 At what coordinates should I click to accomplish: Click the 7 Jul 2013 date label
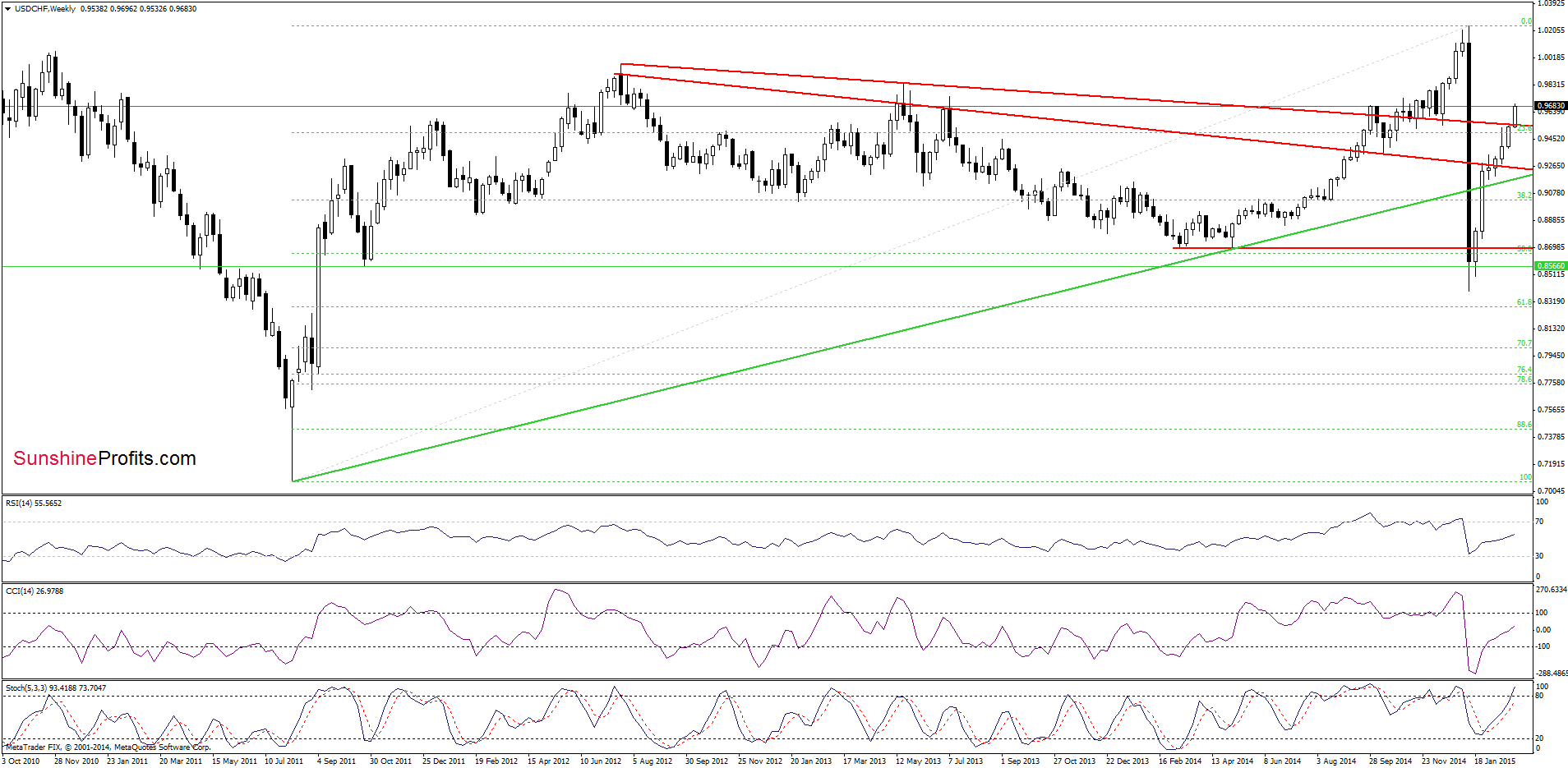point(966,761)
